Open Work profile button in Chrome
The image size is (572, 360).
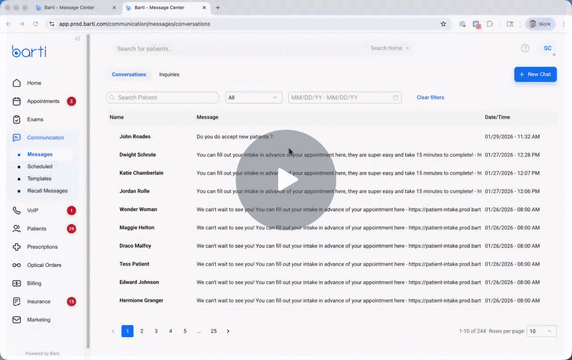[x=540, y=24]
